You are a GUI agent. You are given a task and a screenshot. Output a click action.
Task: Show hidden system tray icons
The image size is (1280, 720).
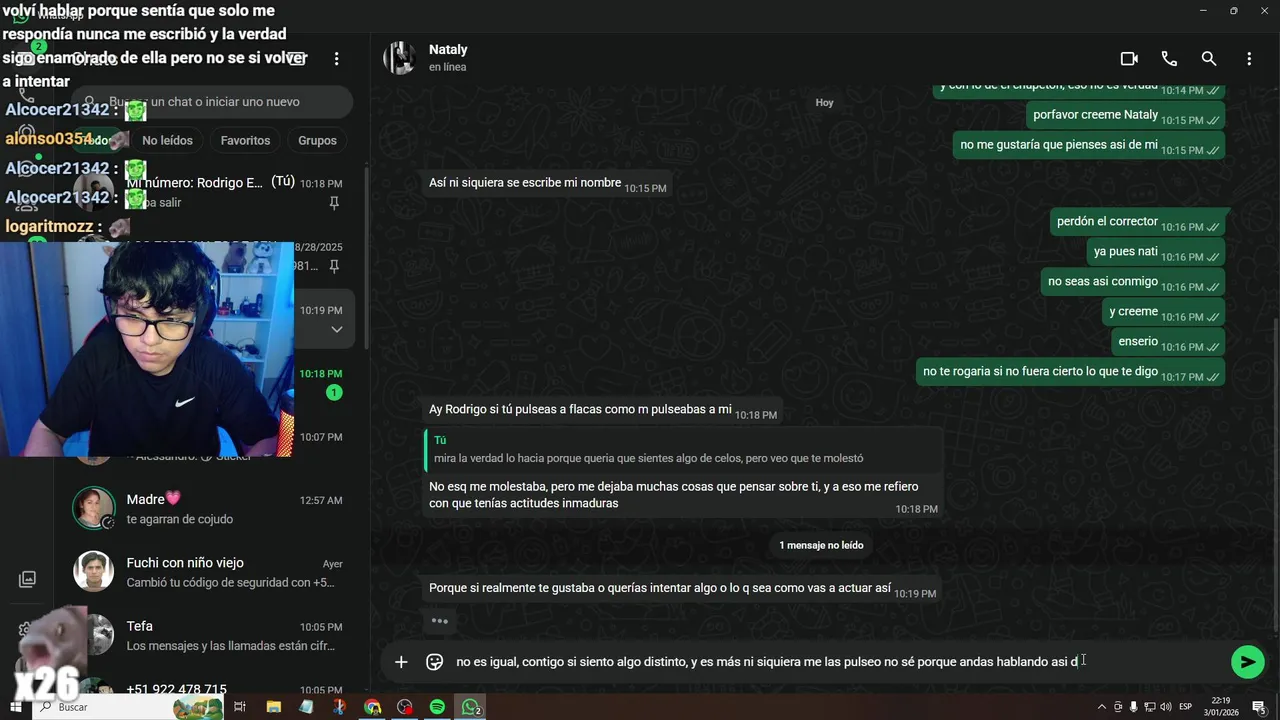coord(1102,707)
